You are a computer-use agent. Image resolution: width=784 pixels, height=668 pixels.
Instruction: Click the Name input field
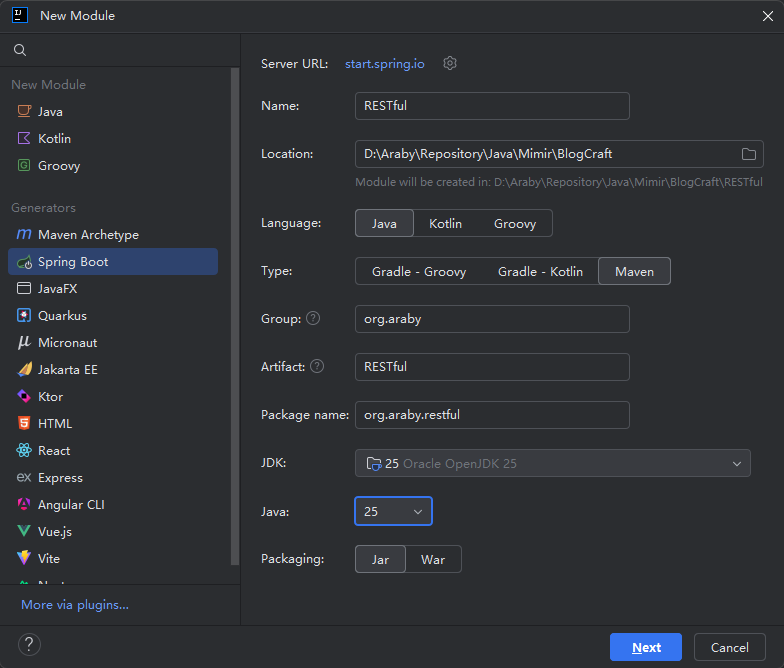(492, 106)
